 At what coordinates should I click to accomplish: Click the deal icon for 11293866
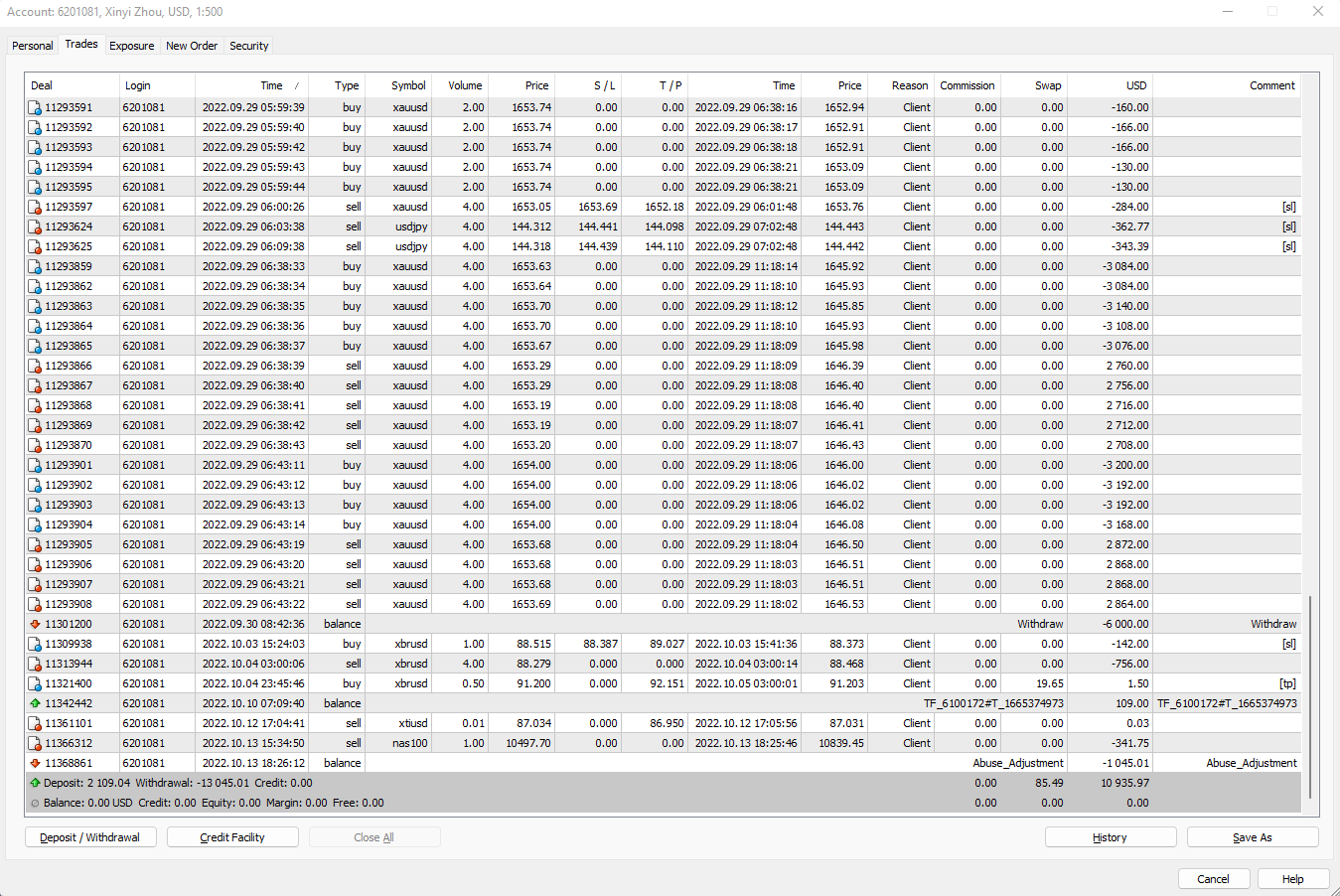[x=35, y=366]
